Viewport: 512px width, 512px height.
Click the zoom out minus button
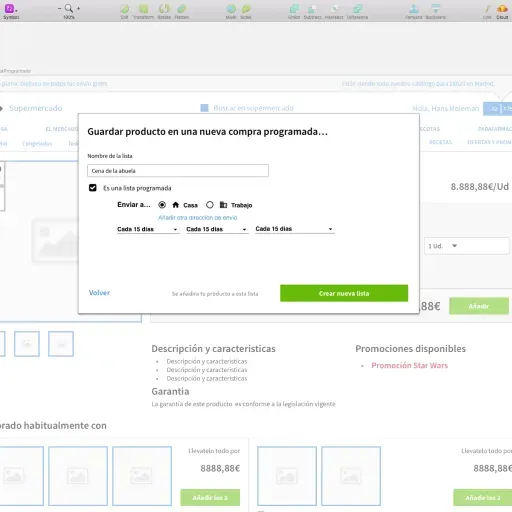(x=59, y=8)
